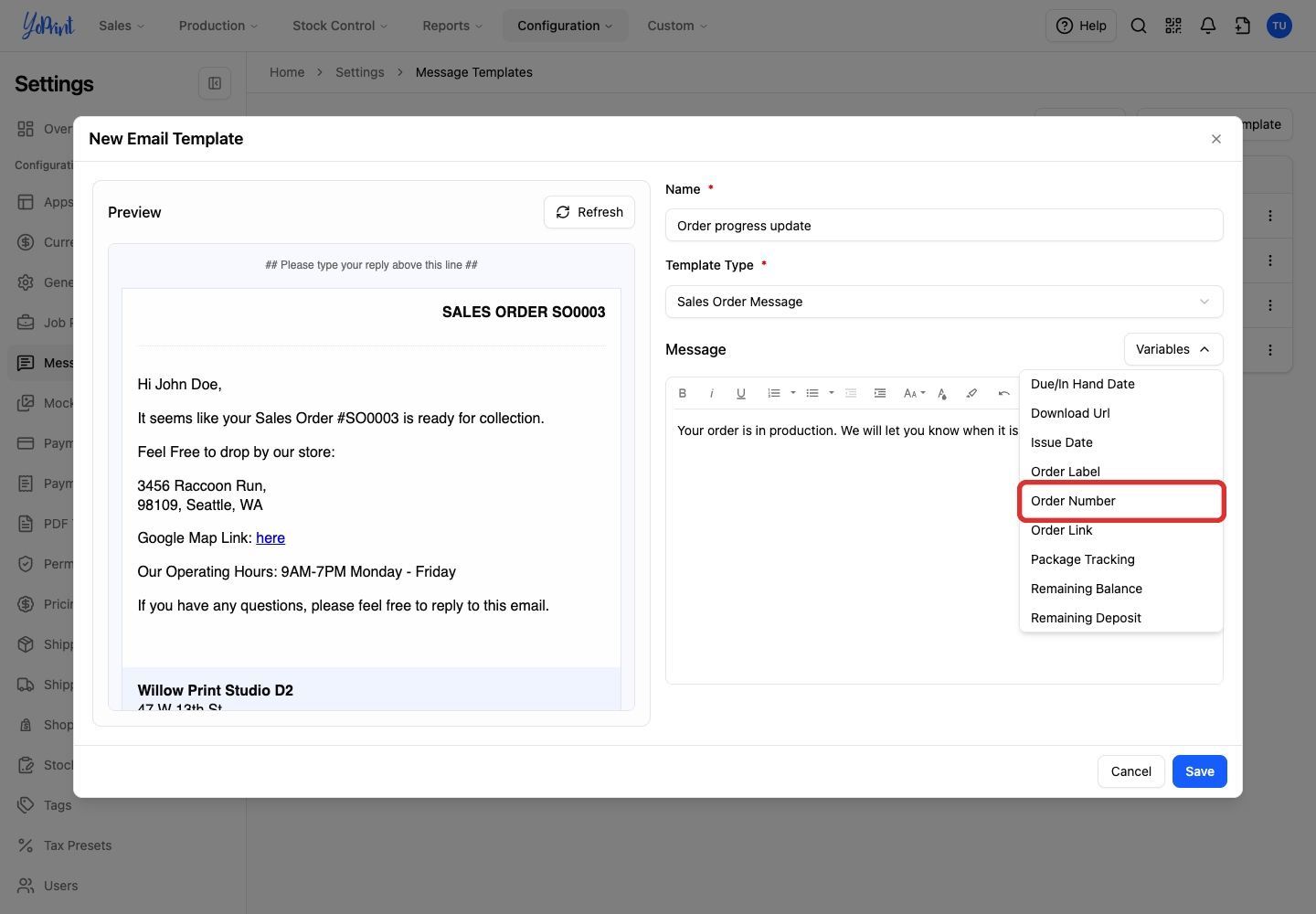Save the email template

click(x=1200, y=771)
